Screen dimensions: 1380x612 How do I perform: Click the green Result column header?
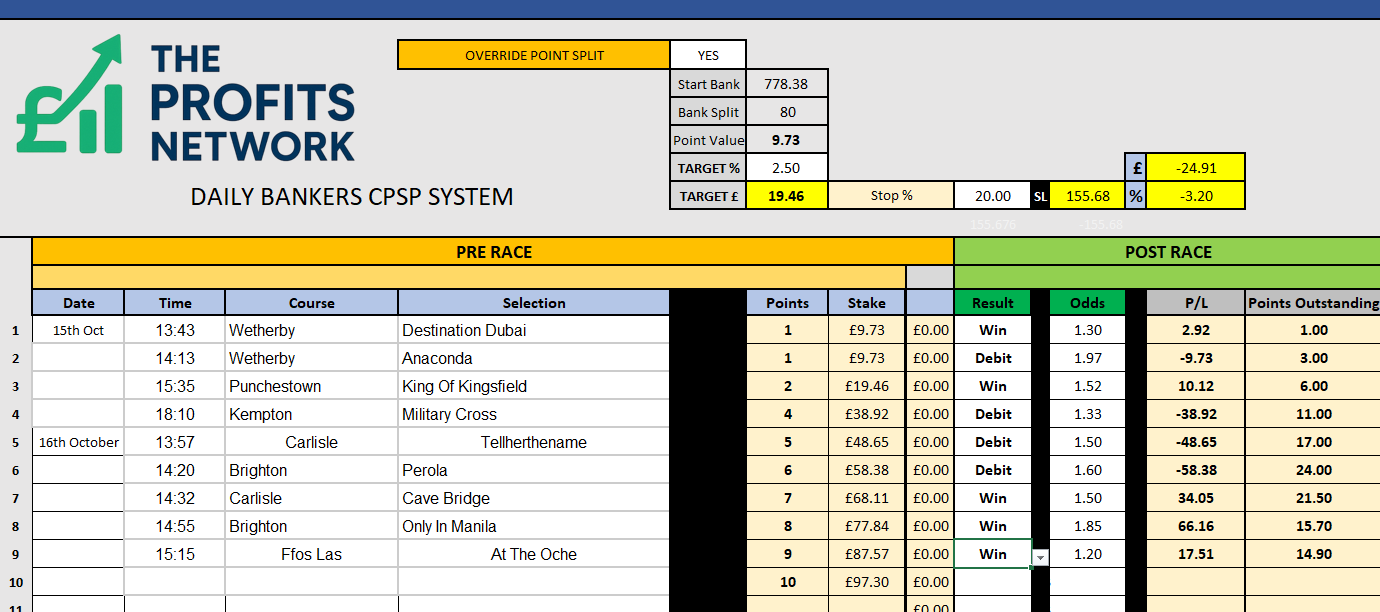pyautogui.click(x=992, y=303)
